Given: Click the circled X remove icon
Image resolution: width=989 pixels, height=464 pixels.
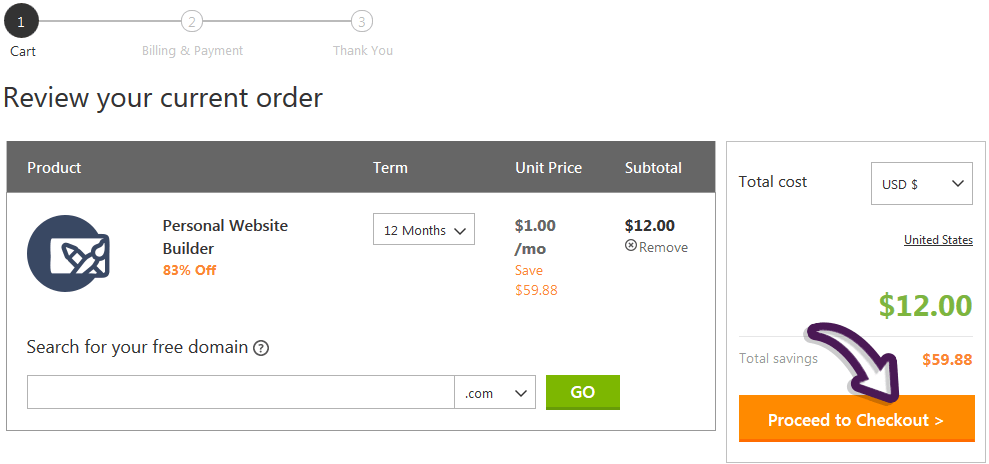Looking at the screenshot, I should point(631,246).
